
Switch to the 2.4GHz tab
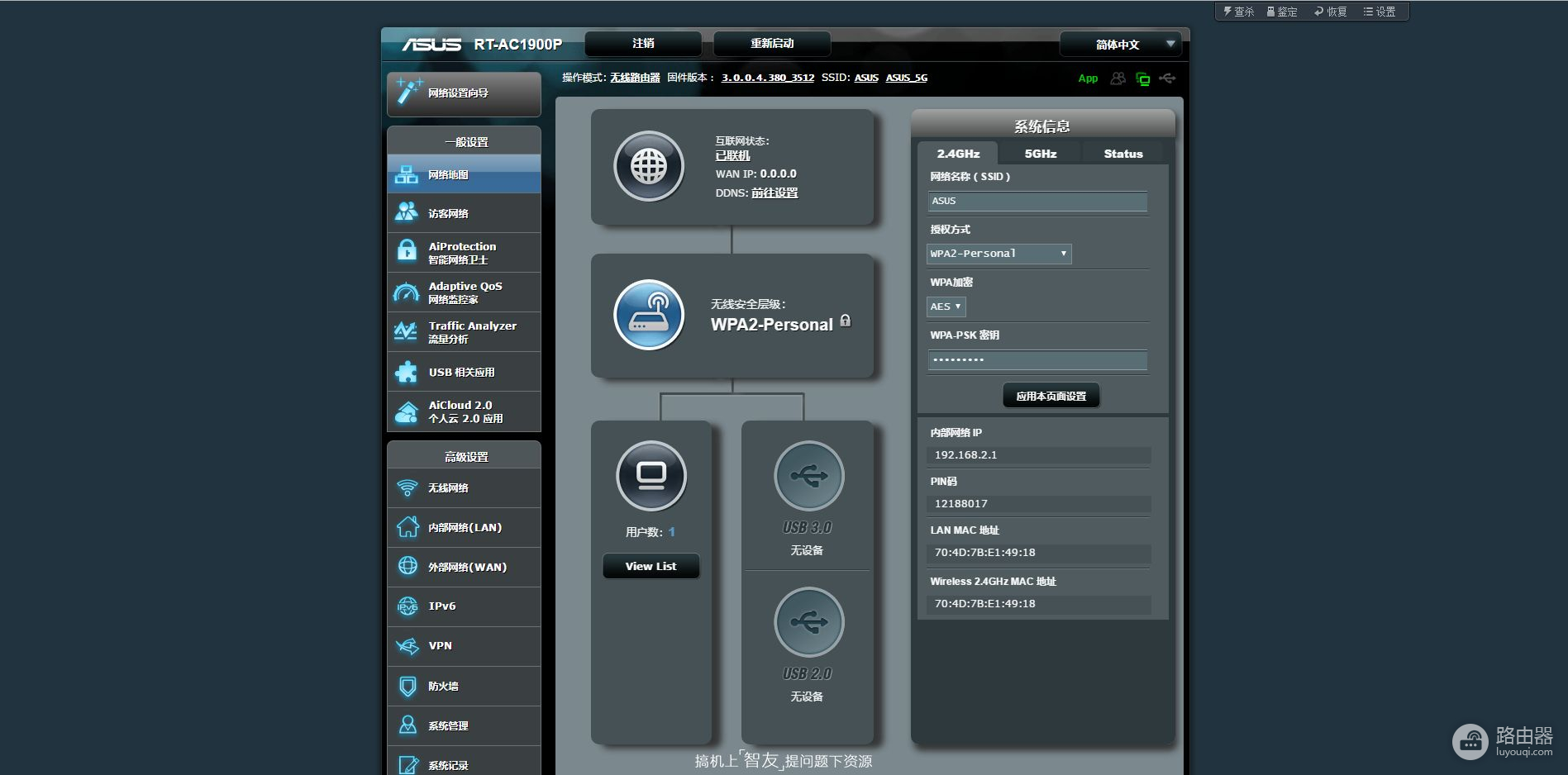958,154
